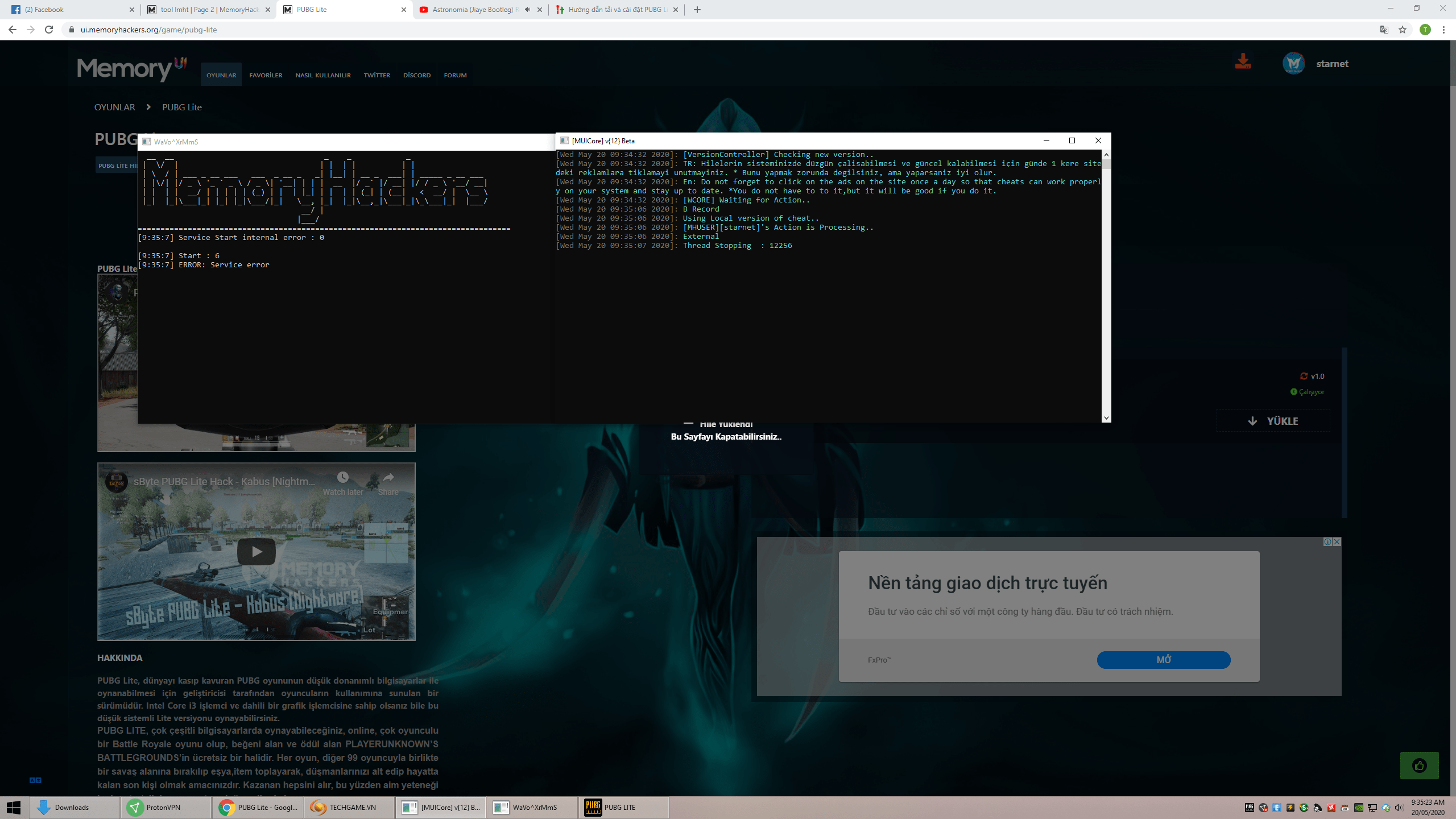The image size is (1456, 819).
Task: Click the PUBG Lite breadcrumb text
Action: (x=182, y=107)
